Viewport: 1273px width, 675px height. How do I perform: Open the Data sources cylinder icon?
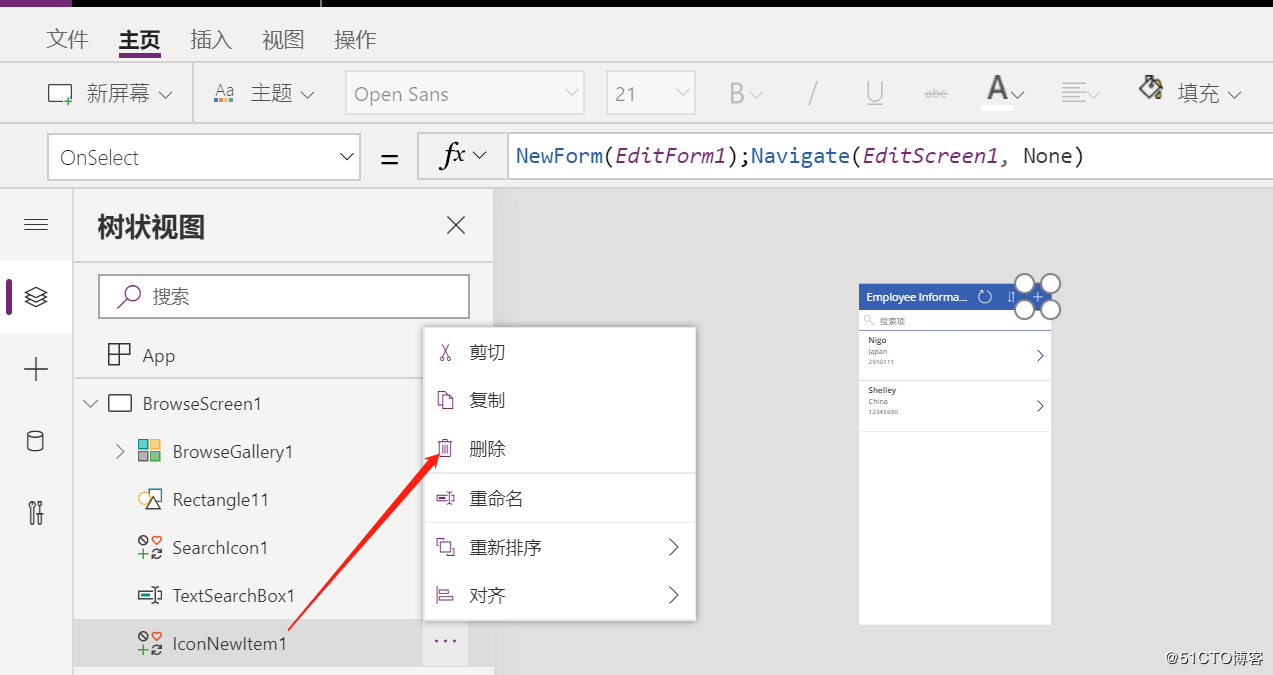(35, 441)
